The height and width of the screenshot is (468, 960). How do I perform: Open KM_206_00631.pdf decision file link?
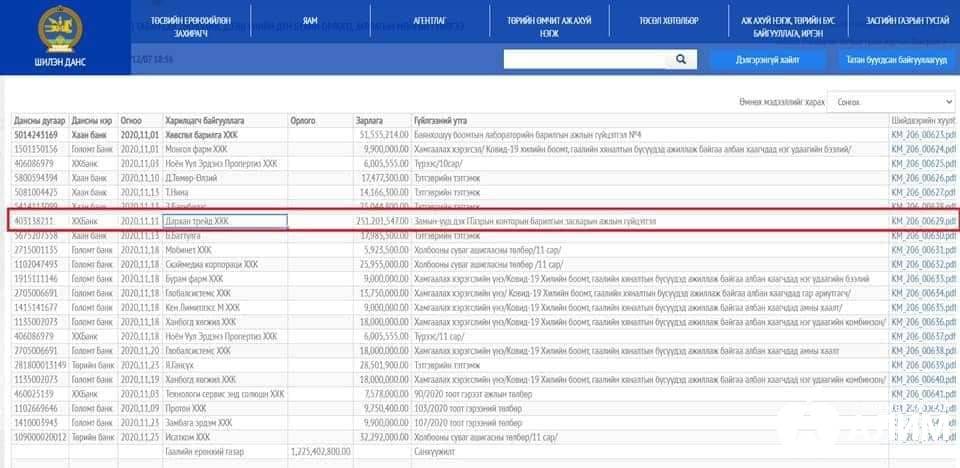click(924, 250)
